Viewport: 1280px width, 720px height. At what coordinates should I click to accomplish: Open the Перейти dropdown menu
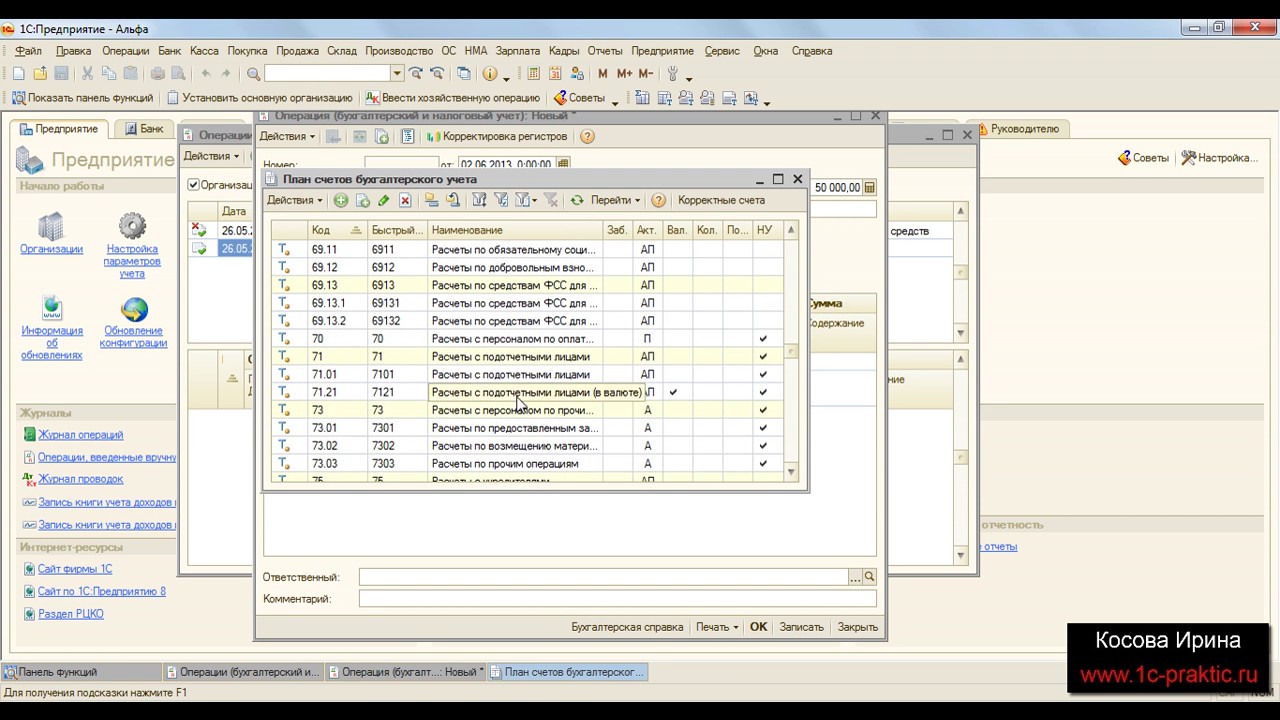click(x=615, y=201)
